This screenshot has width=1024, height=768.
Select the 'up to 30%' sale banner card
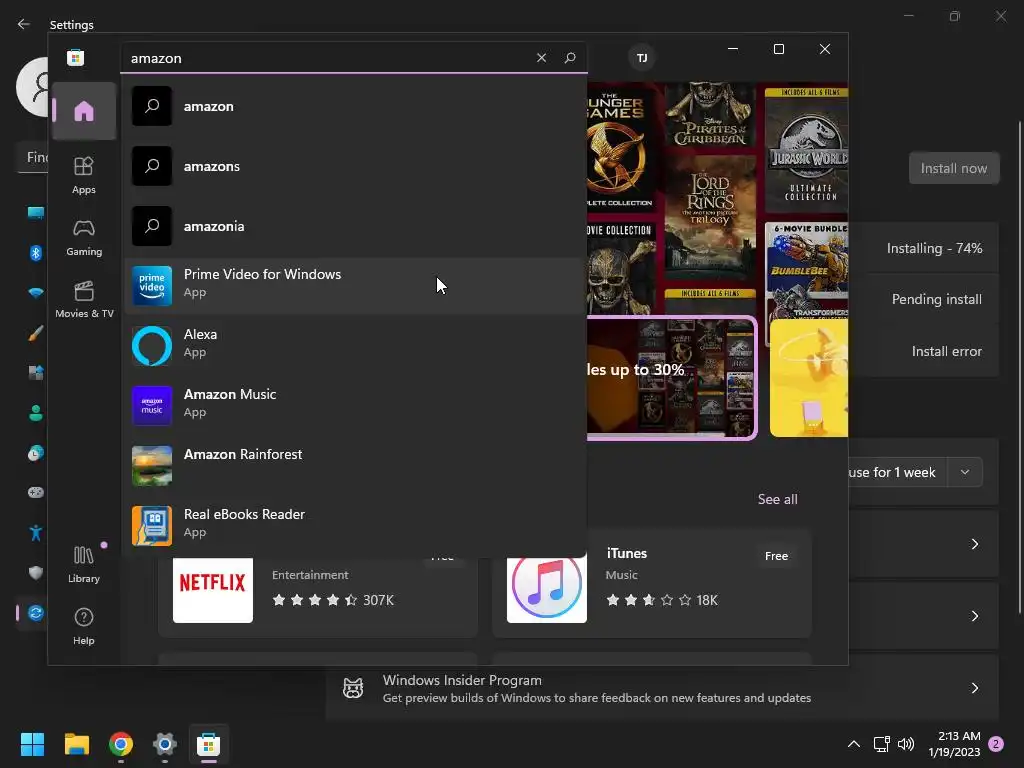tap(671, 377)
